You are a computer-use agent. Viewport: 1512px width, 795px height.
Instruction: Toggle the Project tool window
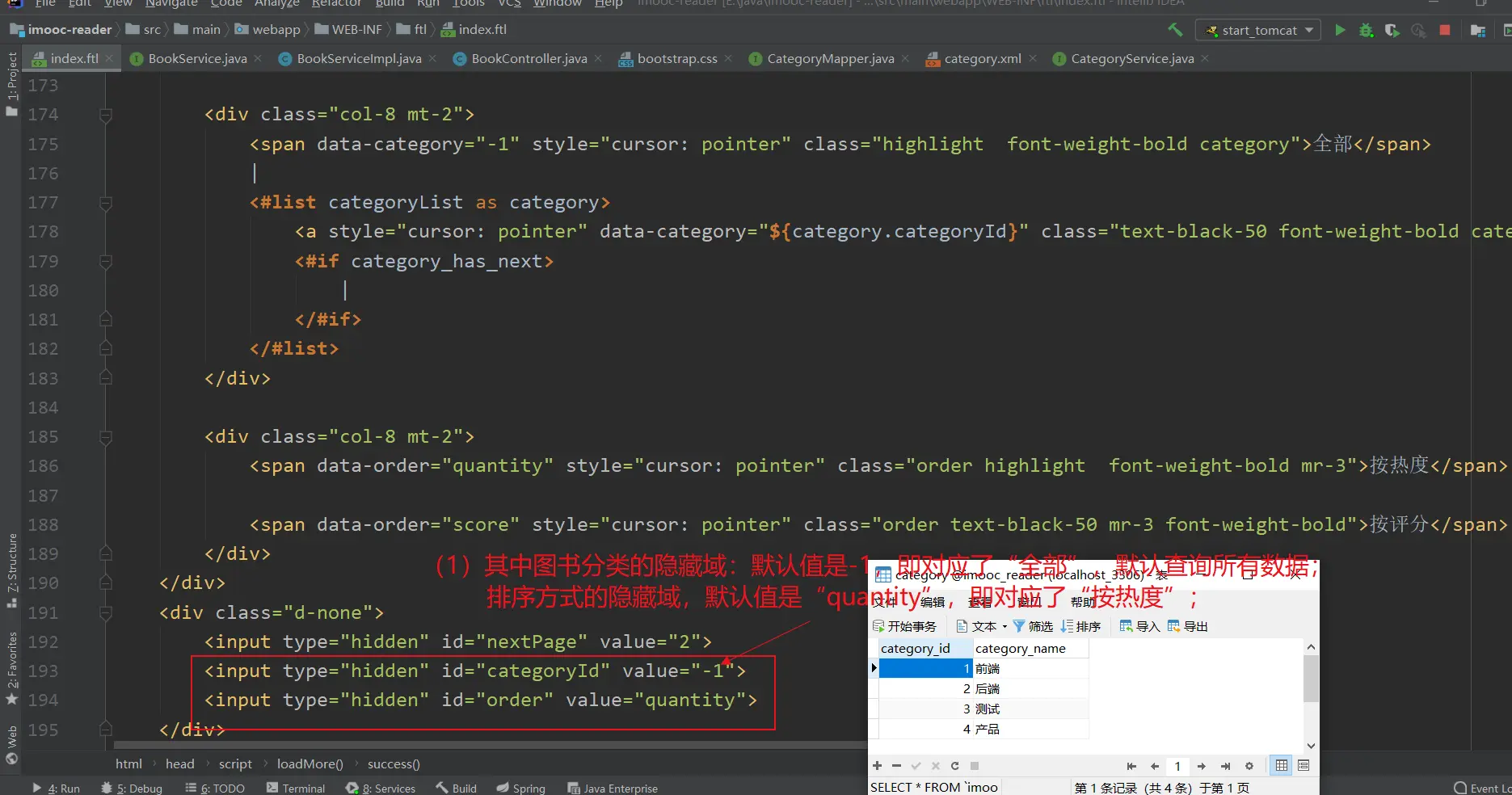point(11,82)
